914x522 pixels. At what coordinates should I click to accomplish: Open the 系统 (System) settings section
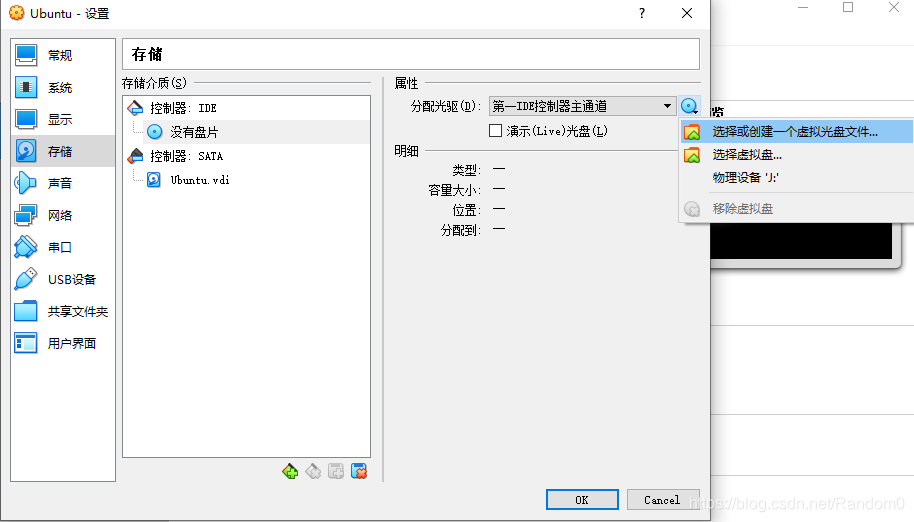(x=62, y=87)
